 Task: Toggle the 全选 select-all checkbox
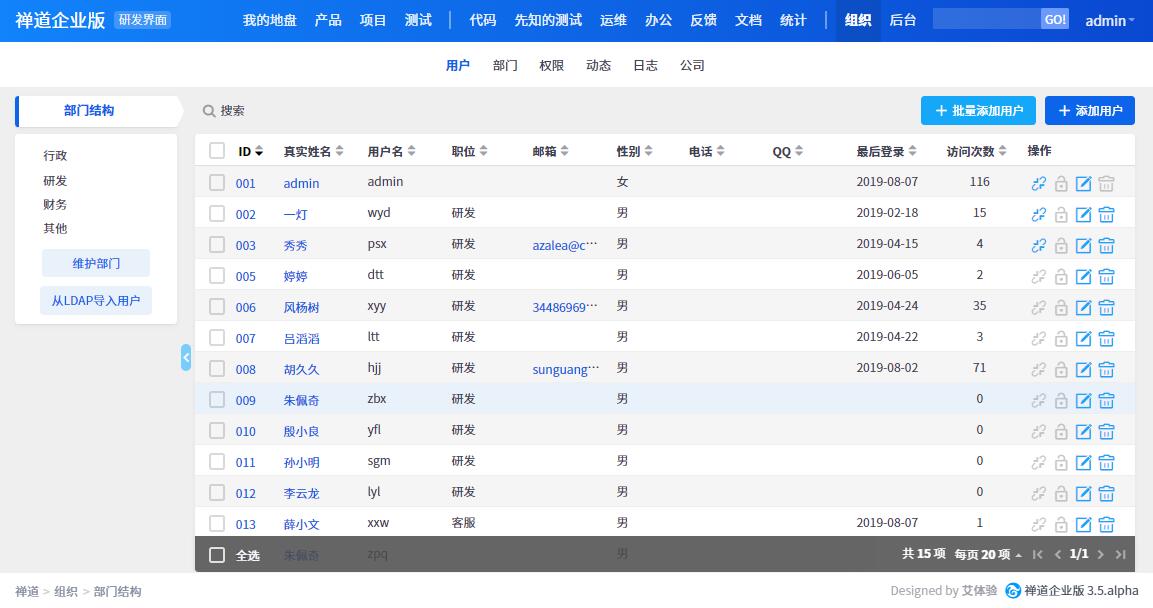pos(217,555)
